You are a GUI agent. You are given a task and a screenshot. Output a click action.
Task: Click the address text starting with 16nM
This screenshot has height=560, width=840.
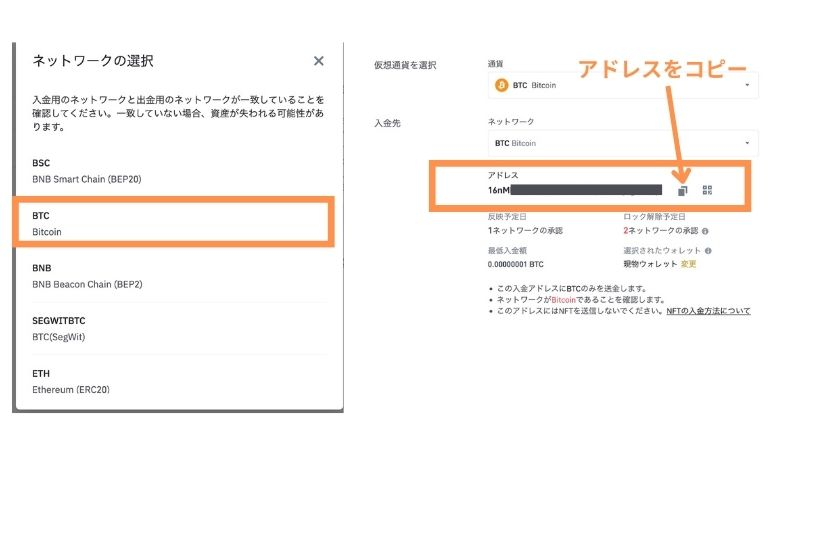[575, 190]
